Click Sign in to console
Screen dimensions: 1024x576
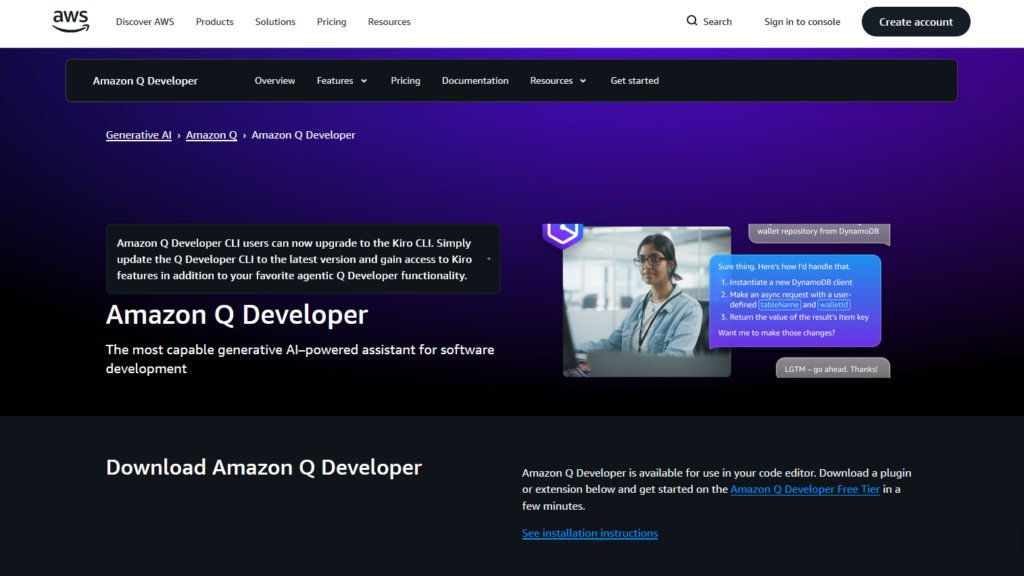coord(802,22)
